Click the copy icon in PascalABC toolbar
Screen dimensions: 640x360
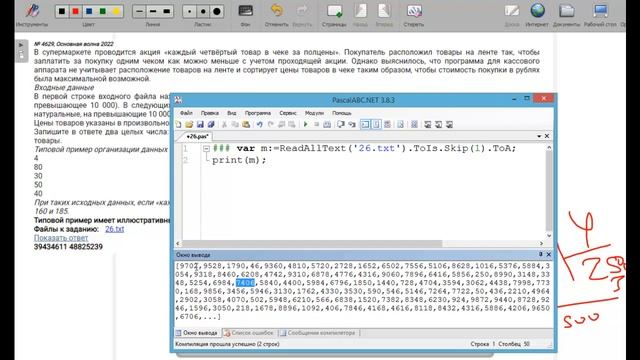click(x=235, y=124)
